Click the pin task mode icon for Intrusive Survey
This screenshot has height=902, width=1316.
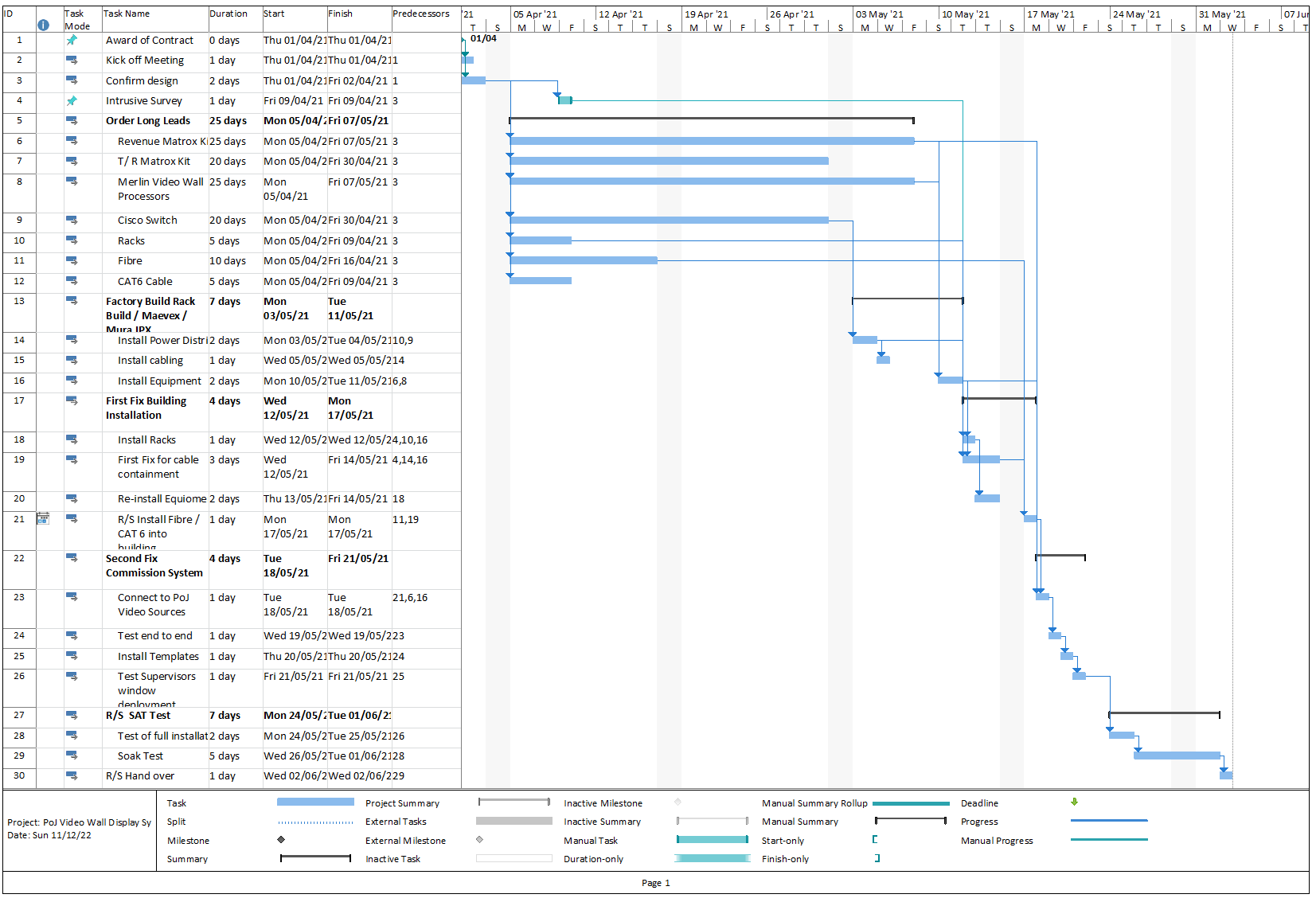point(72,100)
